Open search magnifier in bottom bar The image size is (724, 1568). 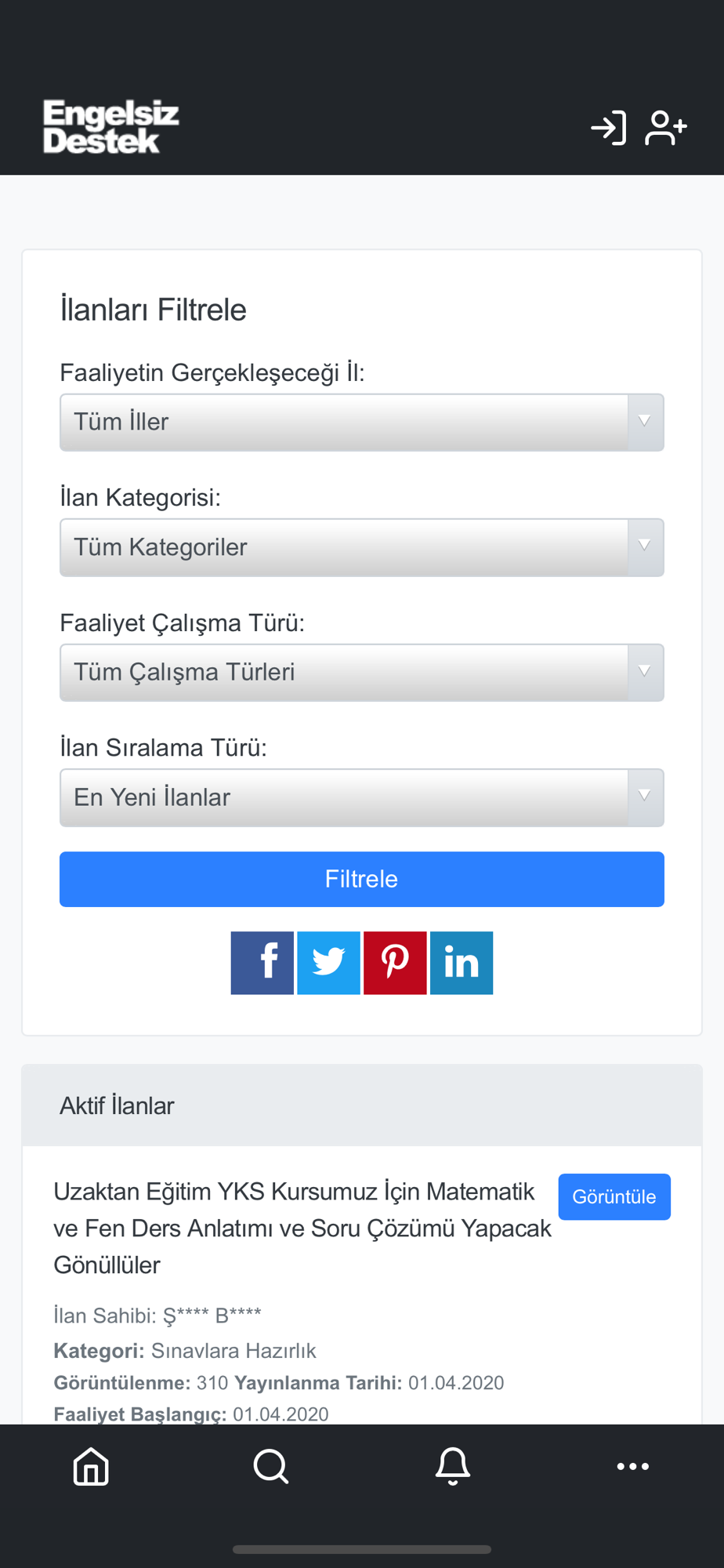271,1466
